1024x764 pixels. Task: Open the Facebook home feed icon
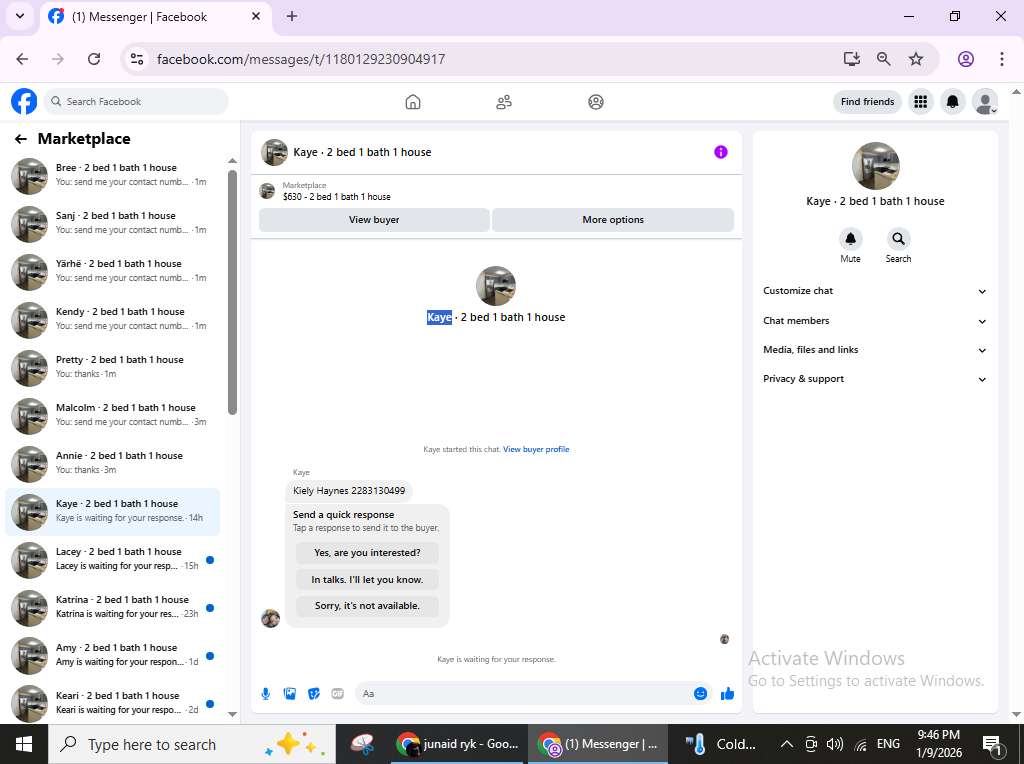413,102
